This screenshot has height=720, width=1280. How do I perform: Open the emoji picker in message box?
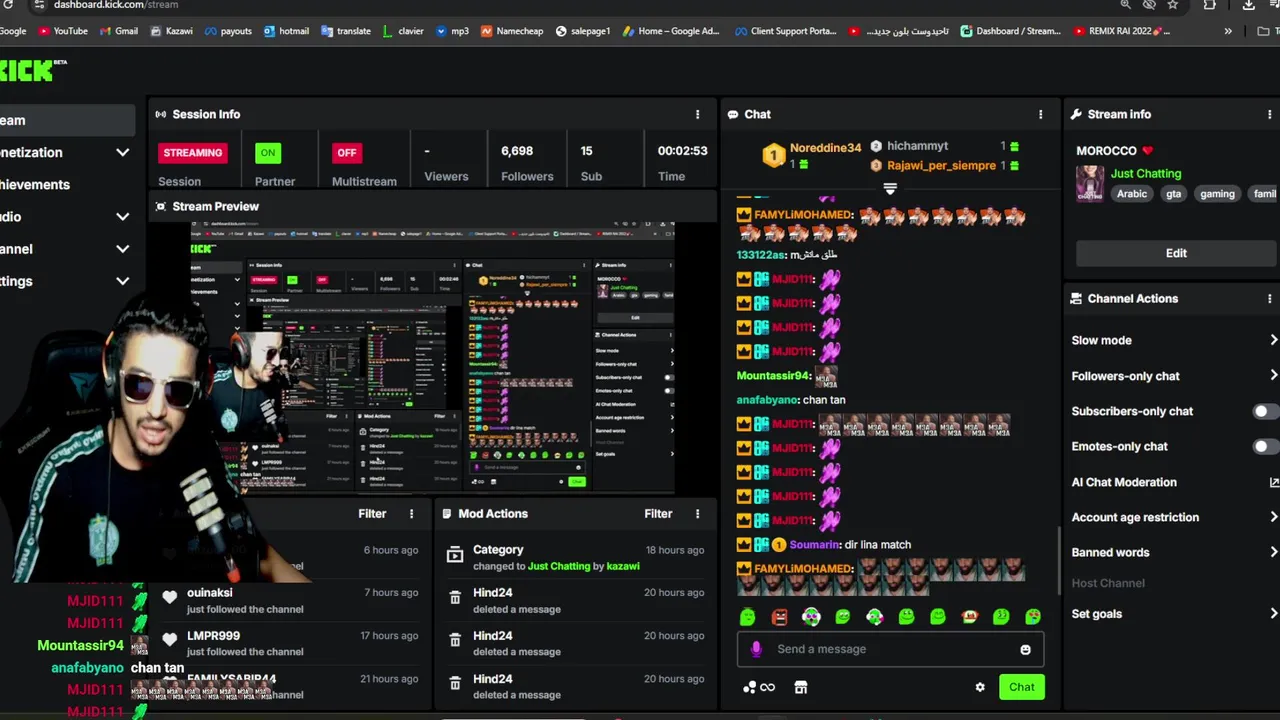(1025, 649)
